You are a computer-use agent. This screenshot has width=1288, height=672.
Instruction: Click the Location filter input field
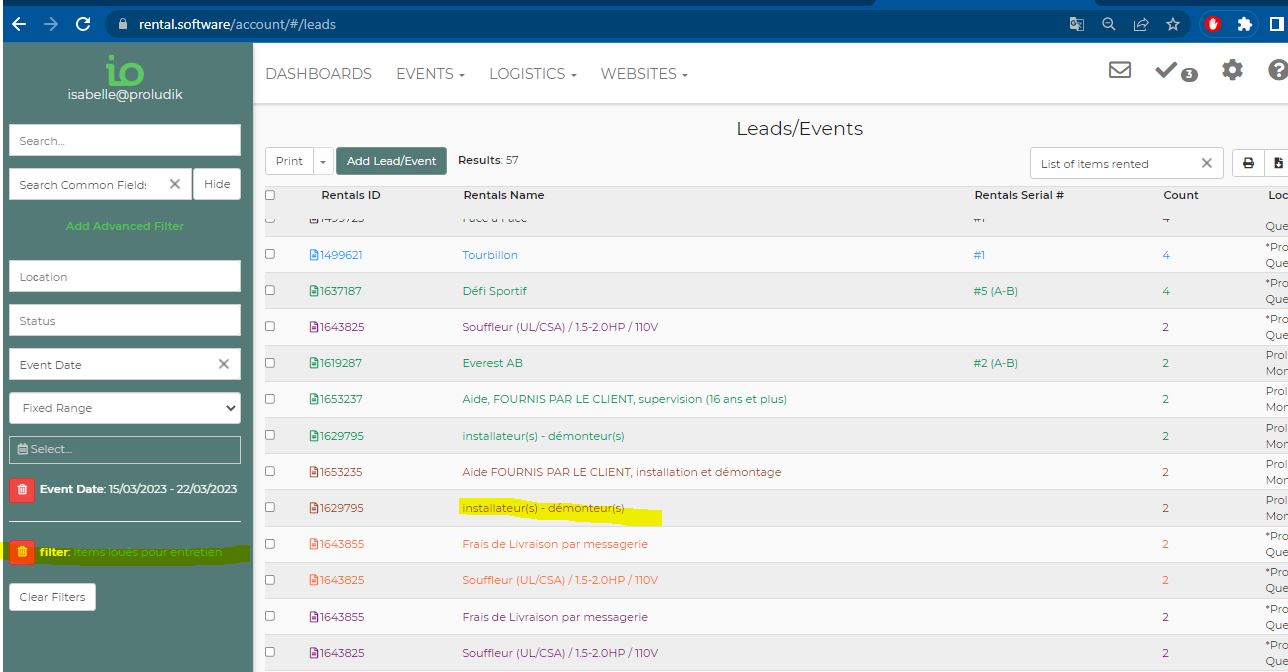coord(125,276)
